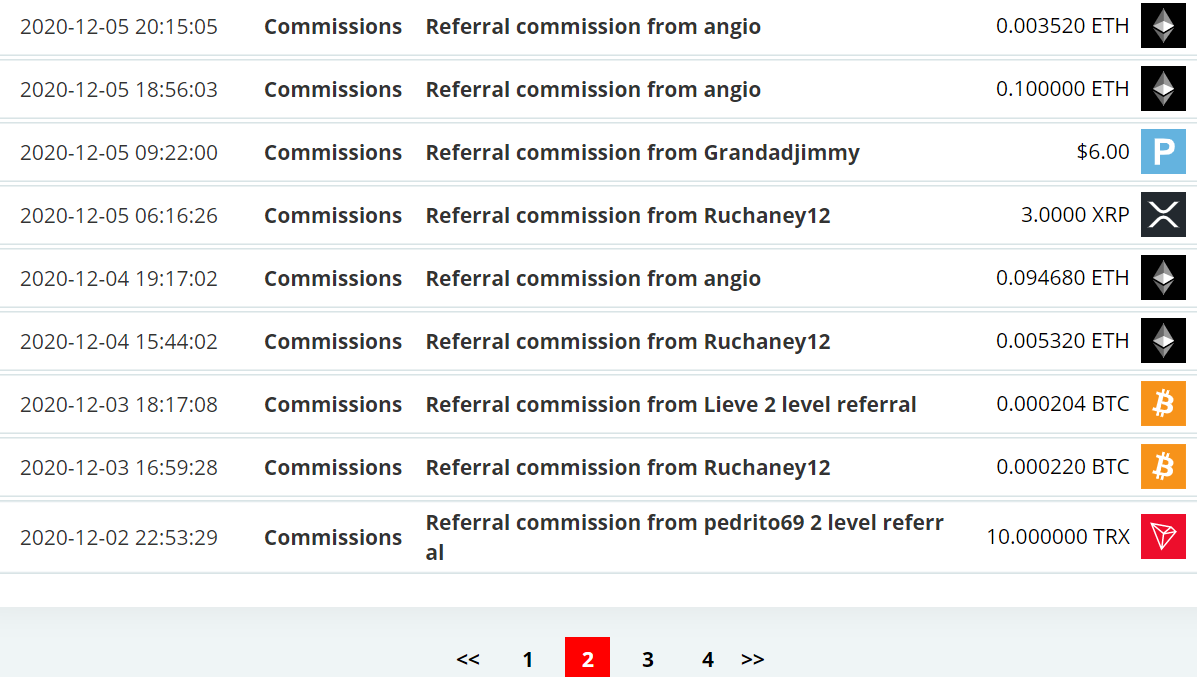This screenshot has height=677, width=1197.
Task: Jump to page 4 in pagination
Action: pyautogui.click(x=708, y=659)
